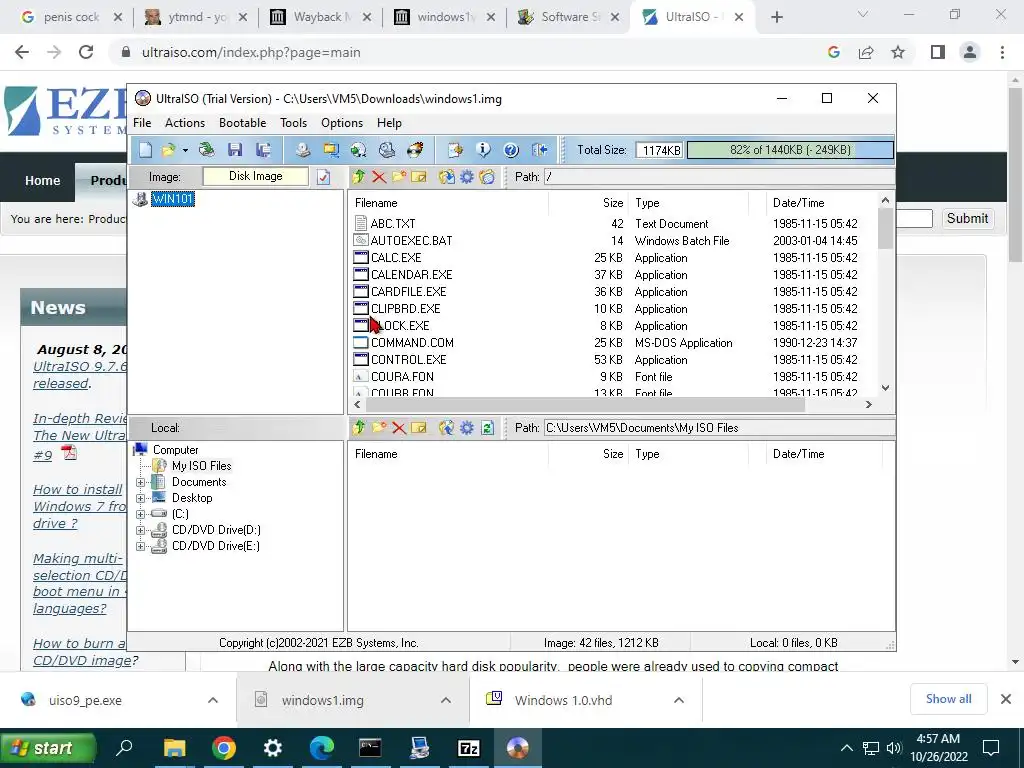Open the 7-Zip icon in the taskbar
The image size is (1024, 768).
(468, 748)
